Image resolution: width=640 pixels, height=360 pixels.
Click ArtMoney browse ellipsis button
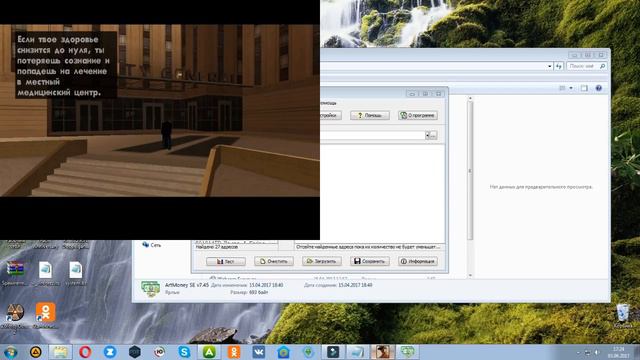[433, 135]
